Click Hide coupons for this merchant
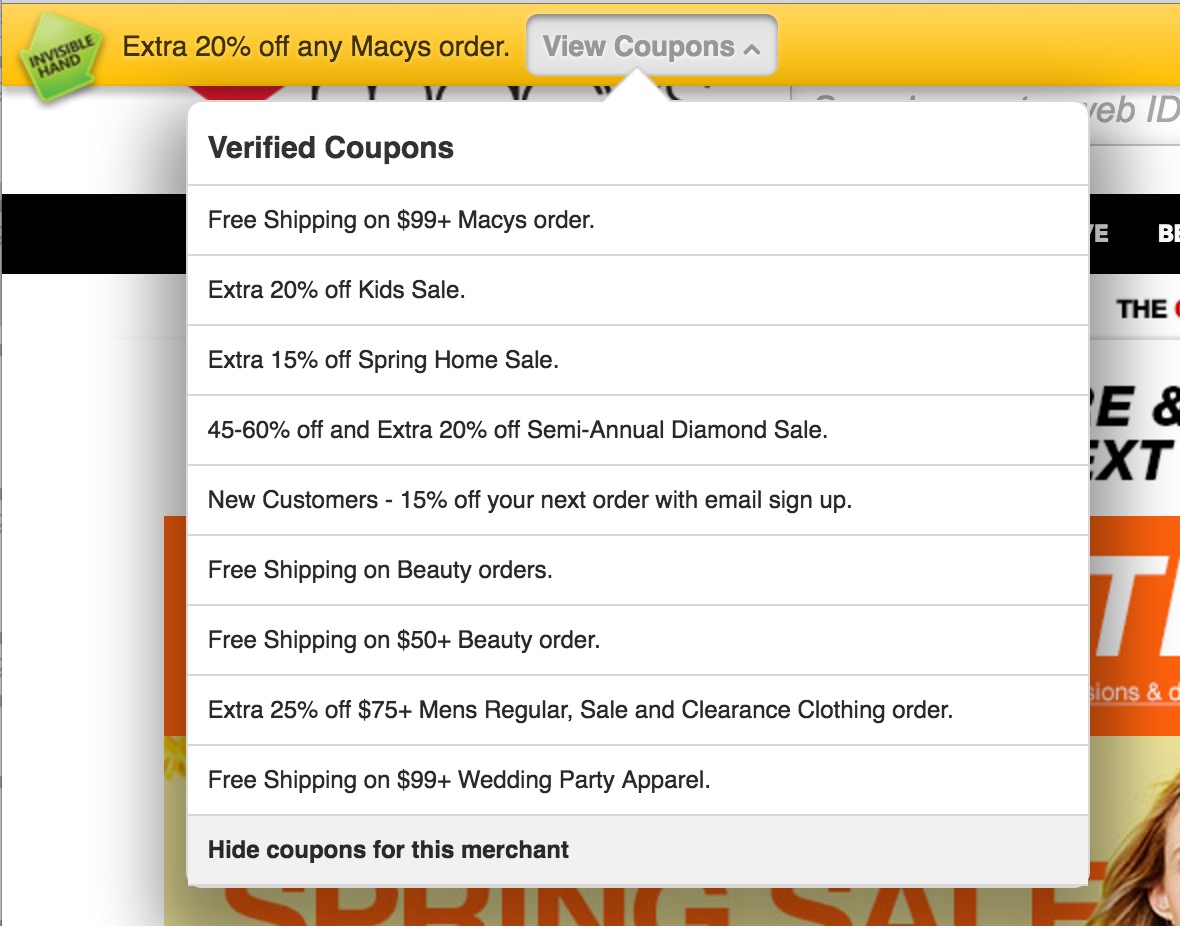The image size is (1180, 926). (388, 850)
